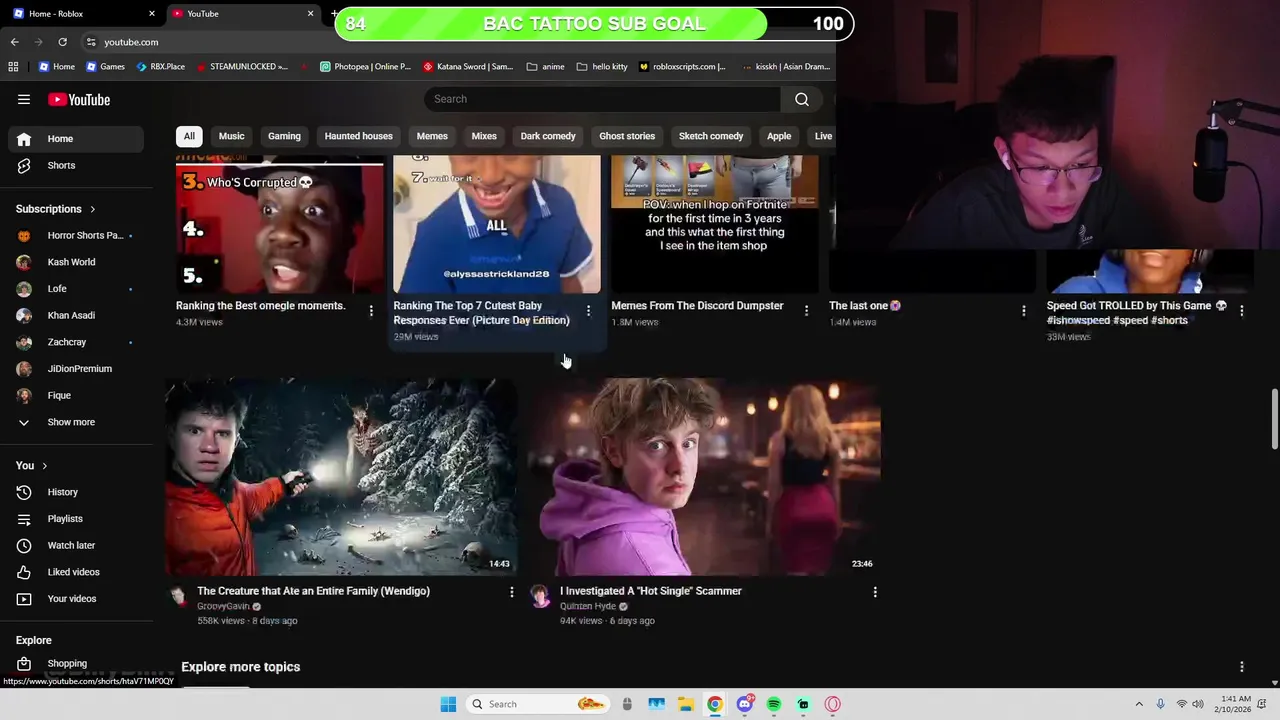Select the Gaming filter chip
This screenshot has width=1280, height=720.
[x=284, y=136]
